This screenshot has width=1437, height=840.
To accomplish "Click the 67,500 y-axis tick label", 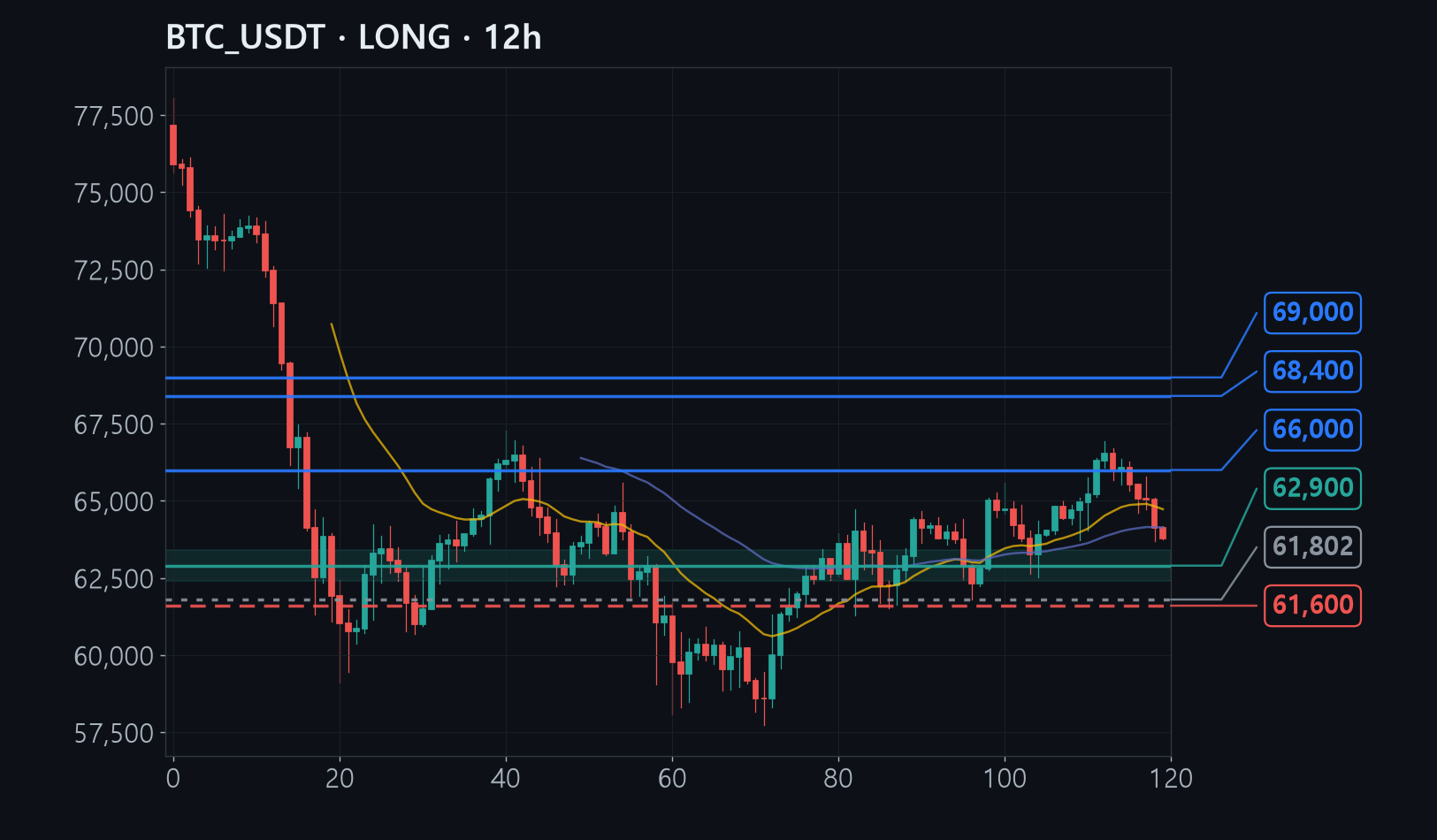I will click(114, 424).
